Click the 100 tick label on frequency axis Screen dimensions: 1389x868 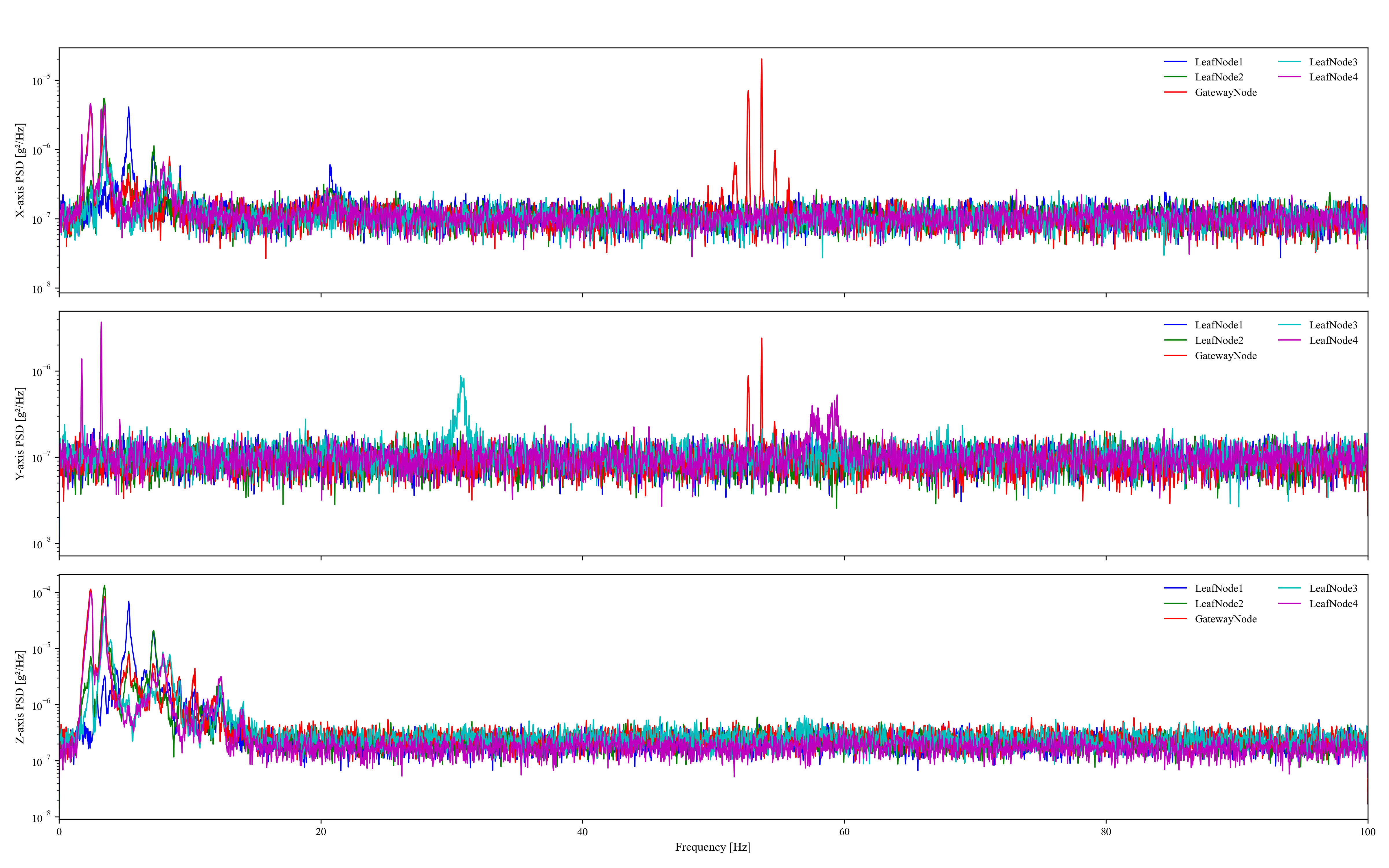[x=1367, y=832]
